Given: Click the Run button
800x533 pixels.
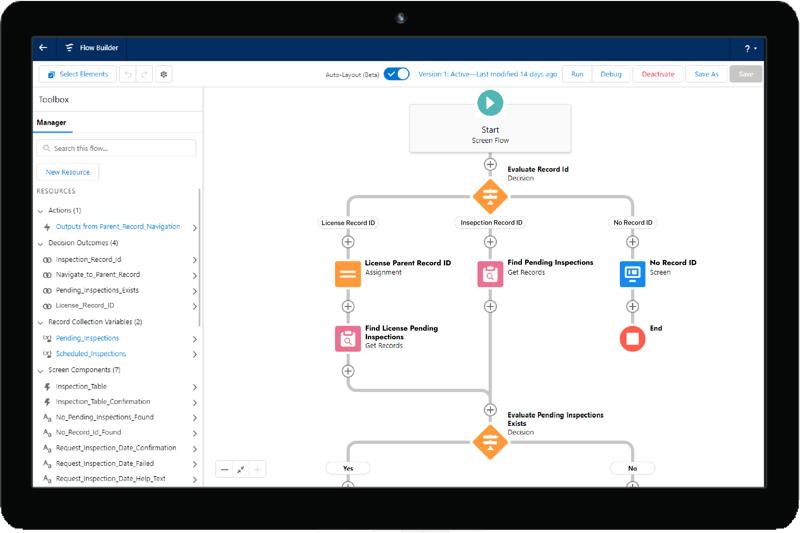Looking at the screenshot, I should pos(577,74).
